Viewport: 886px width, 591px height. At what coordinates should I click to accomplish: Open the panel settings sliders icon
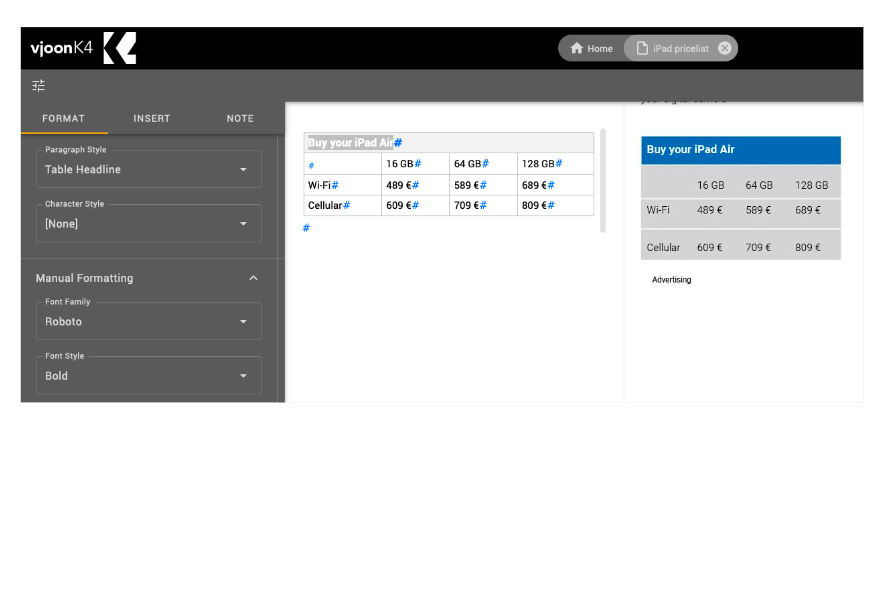pos(38,85)
